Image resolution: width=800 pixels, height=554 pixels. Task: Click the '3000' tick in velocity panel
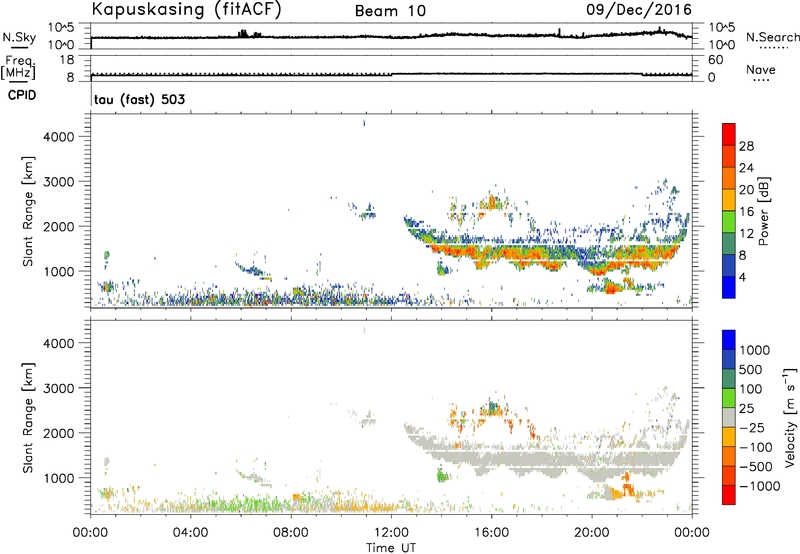click(59, 388)
